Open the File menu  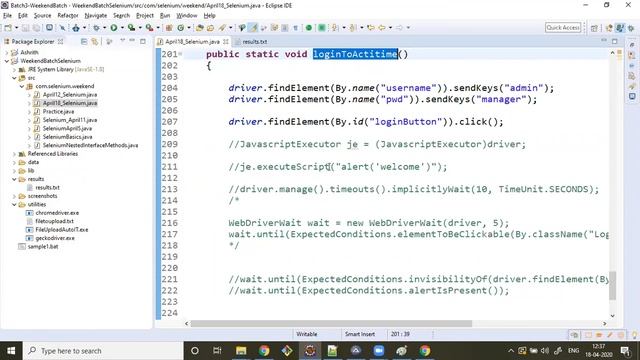7,16
